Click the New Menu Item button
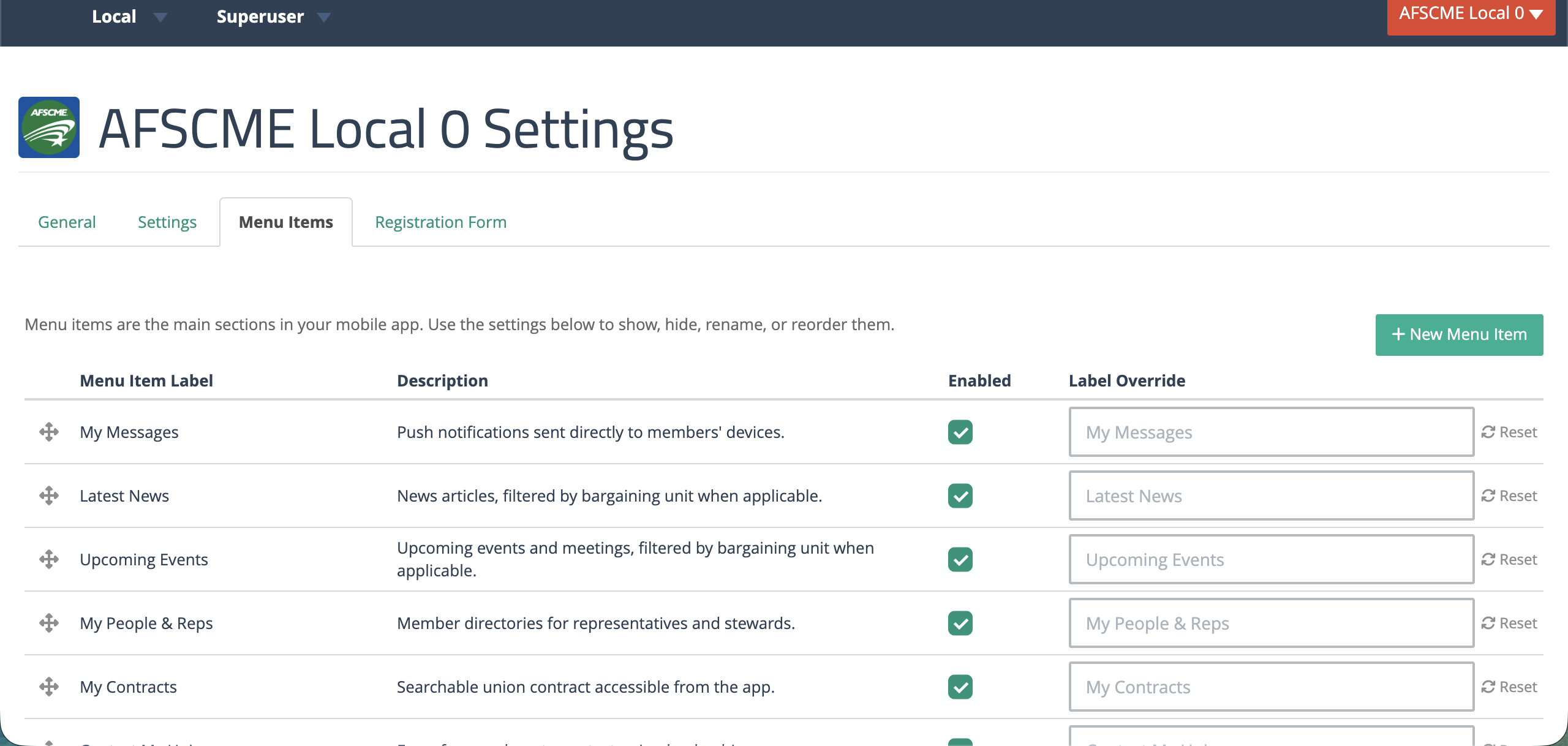This screenshot has height=746, width=1568. pyautogui.click(x=1459, y=334)
